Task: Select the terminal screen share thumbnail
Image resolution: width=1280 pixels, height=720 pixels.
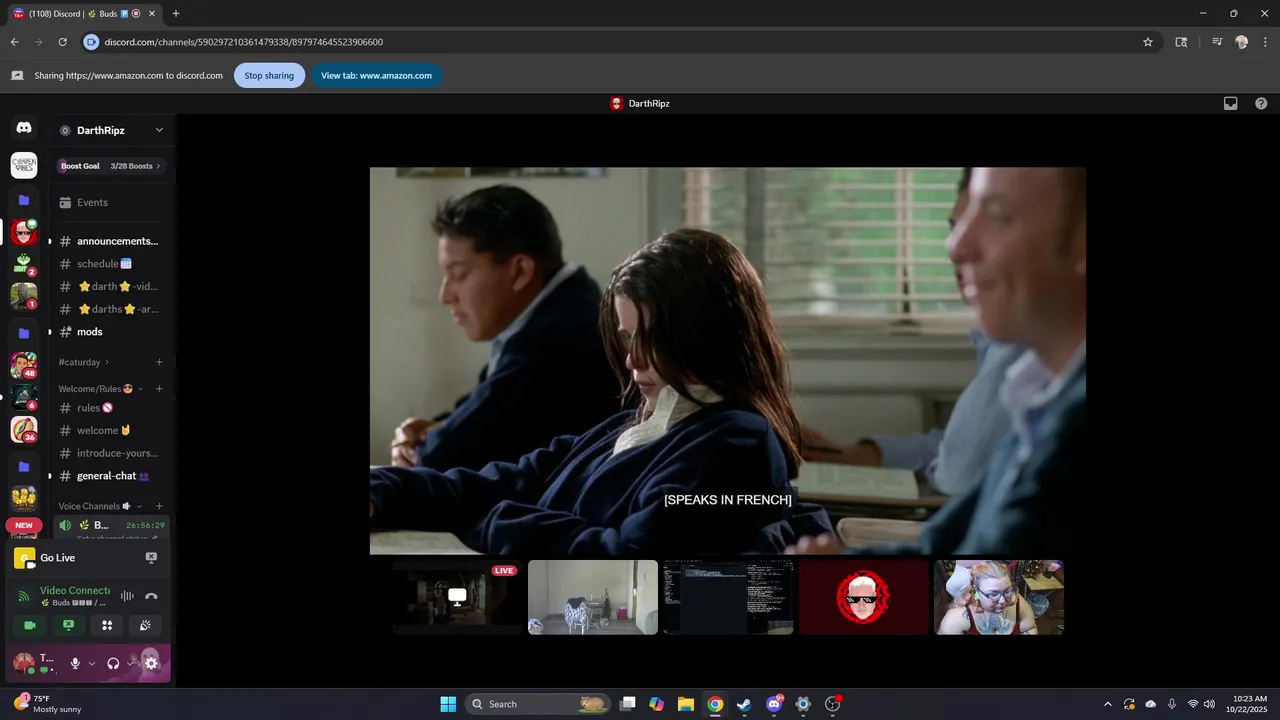Action: [x=728, y=597]
